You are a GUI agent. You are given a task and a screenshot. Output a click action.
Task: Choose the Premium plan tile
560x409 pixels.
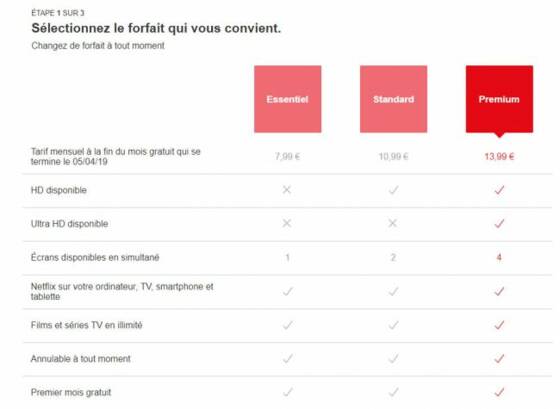pyautogui.click(x=499, y=99)
